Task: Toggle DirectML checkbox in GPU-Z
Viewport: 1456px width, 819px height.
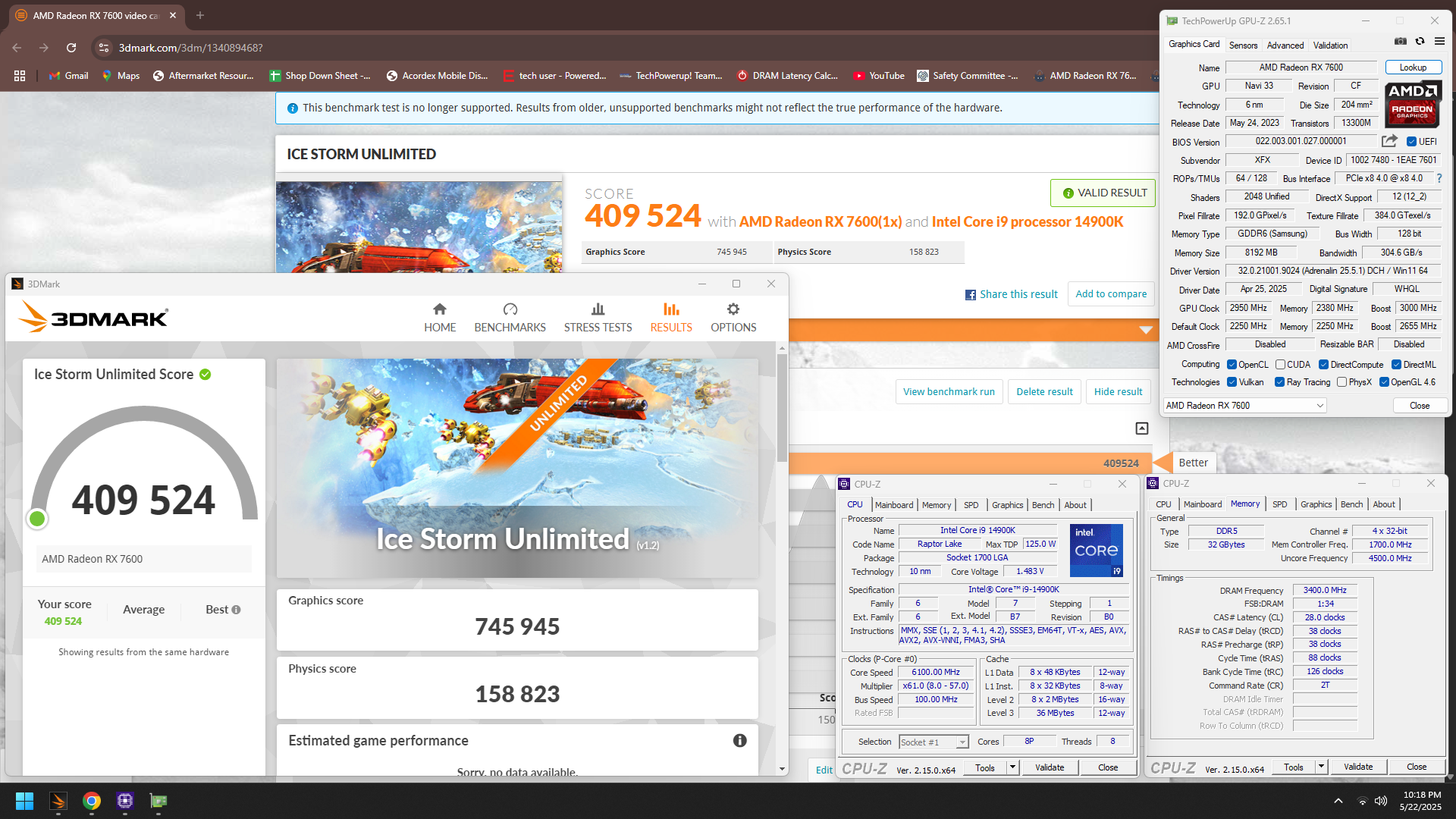Action: 1396,365
